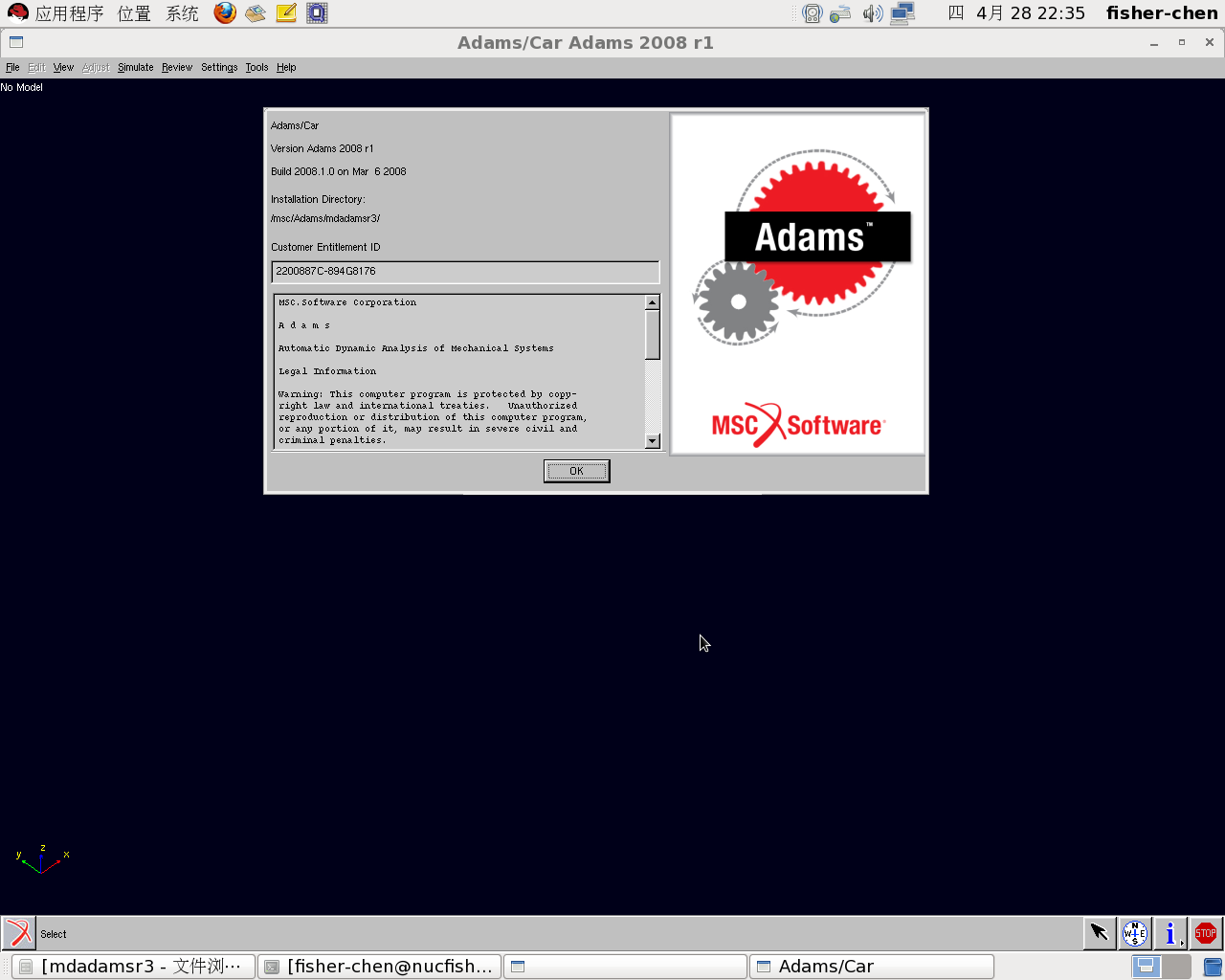Click the 'No Model' label
The height and width of the screenshot is (980, 1225).
click(x=22, y=87)
